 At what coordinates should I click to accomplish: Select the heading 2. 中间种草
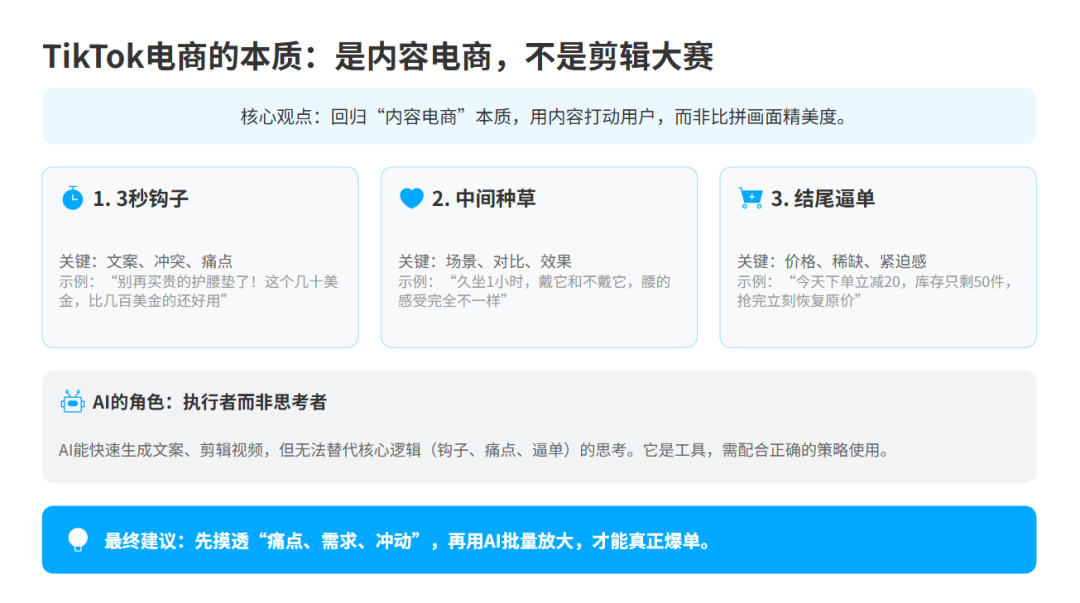tap(484, 199)
